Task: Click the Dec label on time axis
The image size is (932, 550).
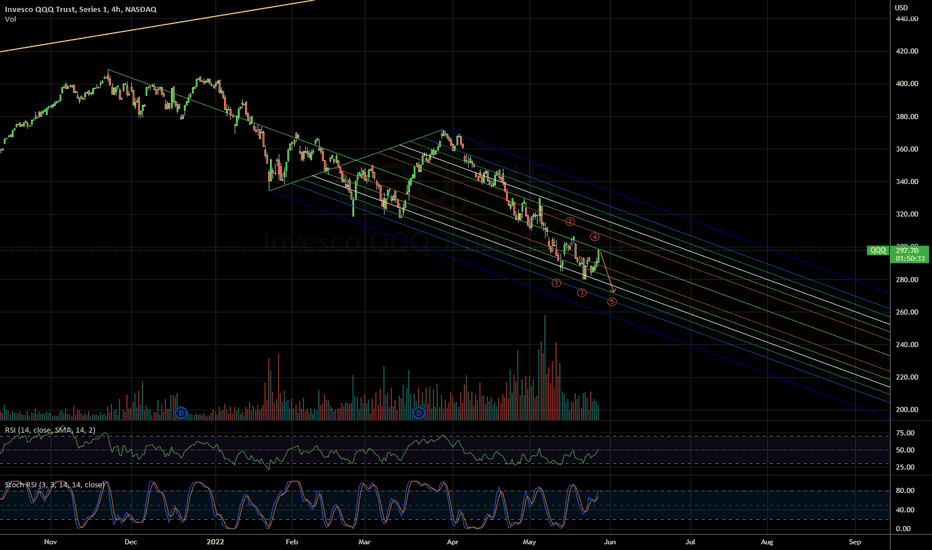Action: [x=130, y=542]
